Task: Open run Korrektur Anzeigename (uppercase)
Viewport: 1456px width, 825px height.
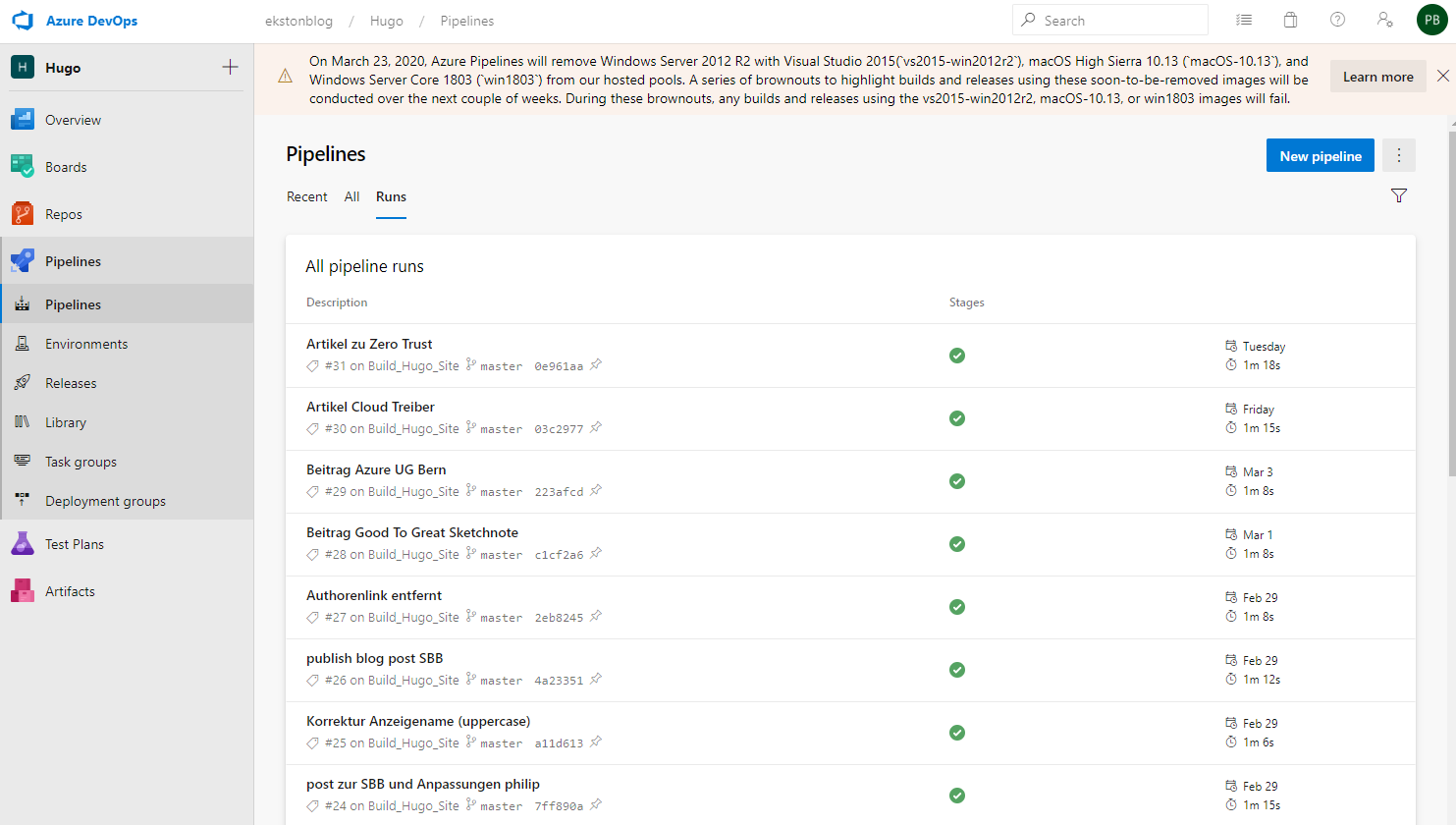Action: (418, 721)
